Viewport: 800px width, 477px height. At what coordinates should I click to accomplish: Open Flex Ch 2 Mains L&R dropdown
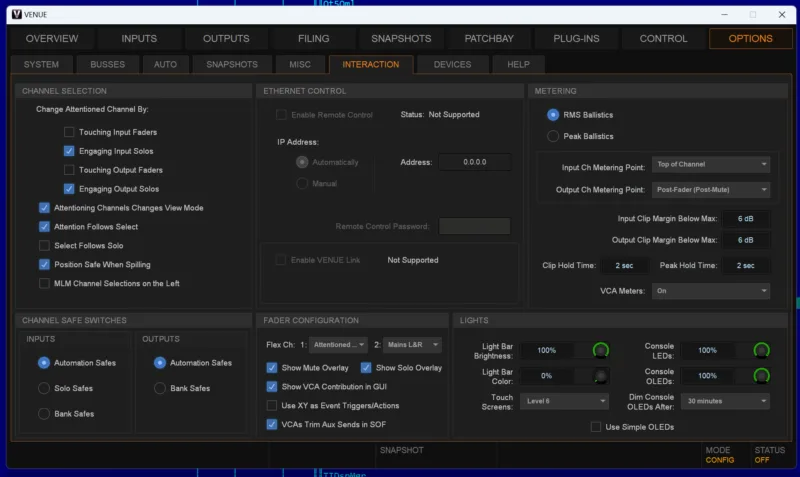point(412,345)
